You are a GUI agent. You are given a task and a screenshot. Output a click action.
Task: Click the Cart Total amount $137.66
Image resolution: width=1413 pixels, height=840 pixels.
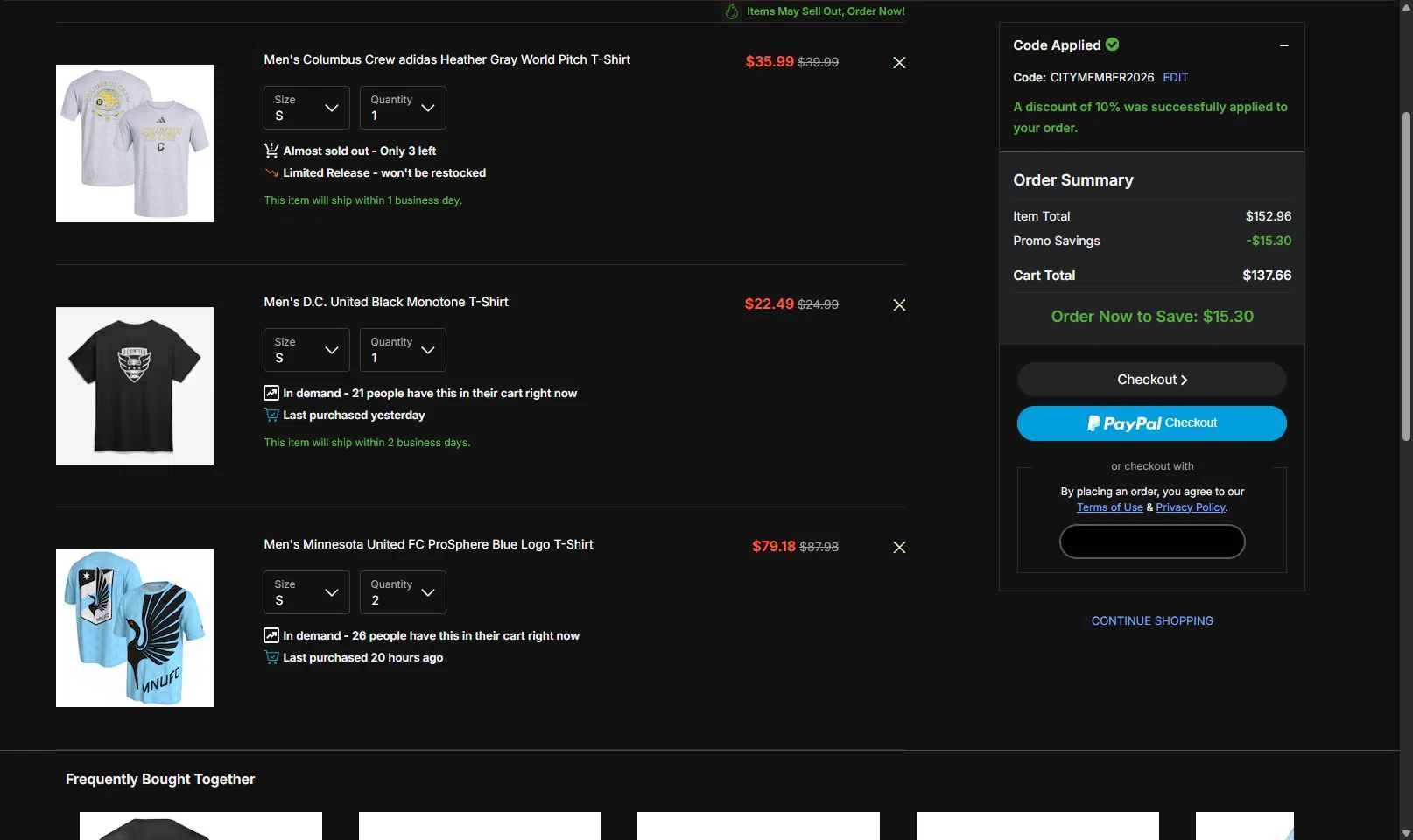tap(1267, 276)
